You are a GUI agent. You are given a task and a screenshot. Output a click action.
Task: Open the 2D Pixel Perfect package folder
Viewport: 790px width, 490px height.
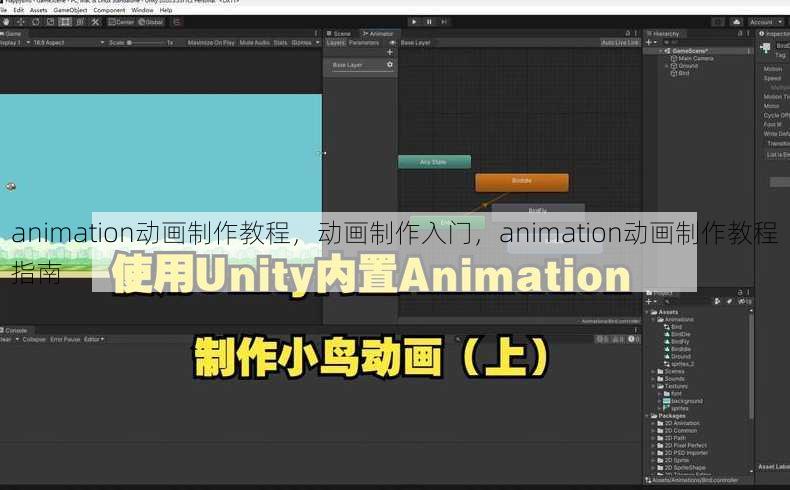point(682,445)
